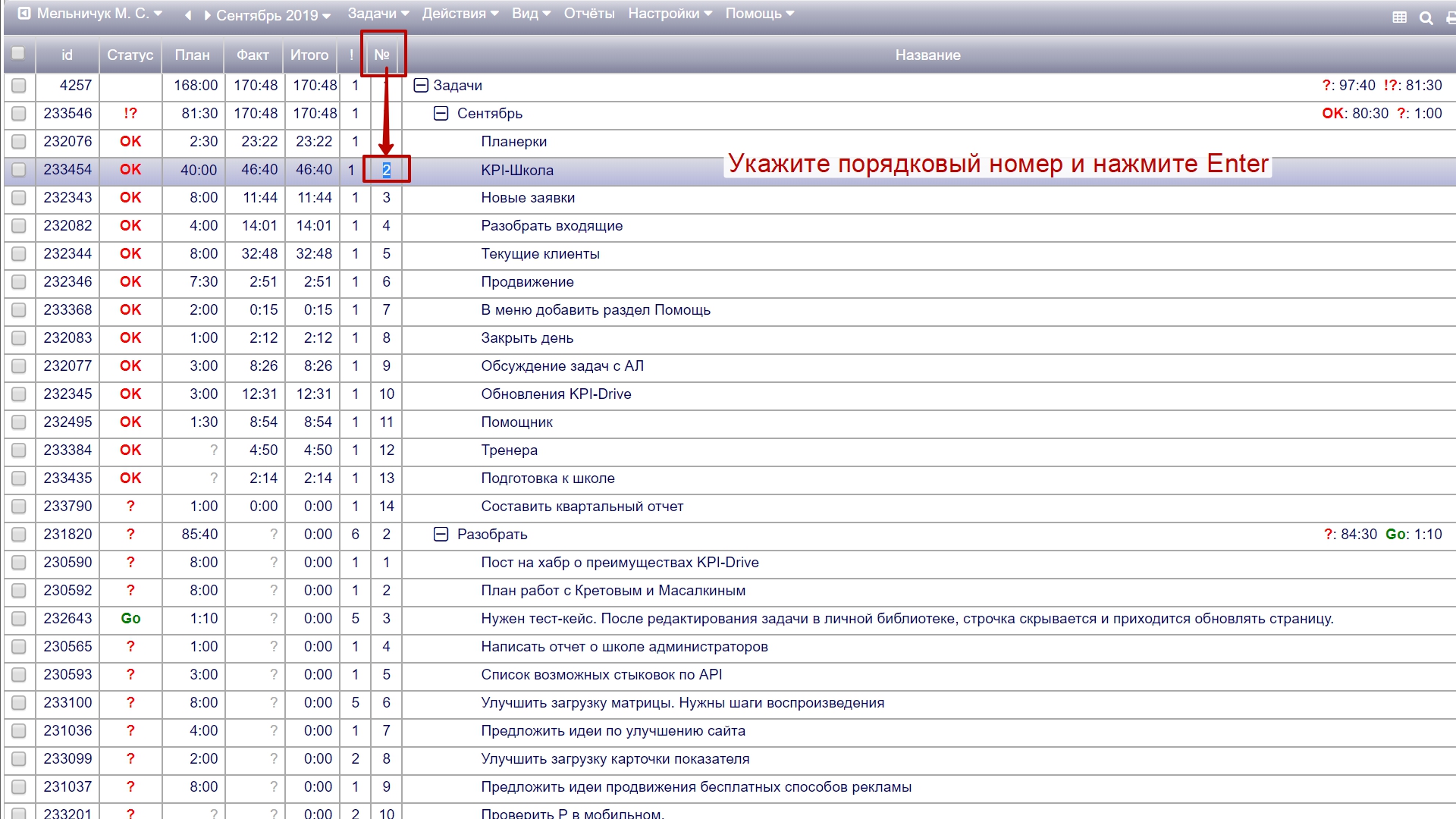Click the Название column header

(927, 55)
